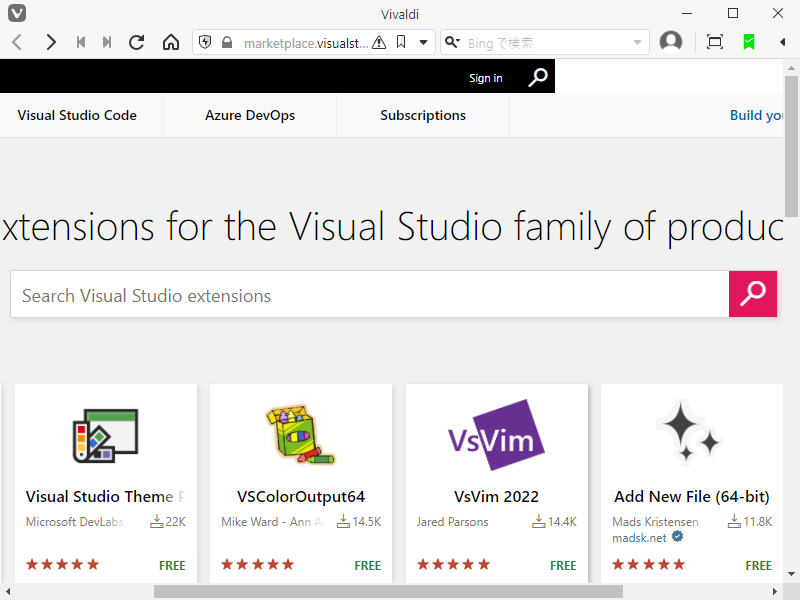Show site info via padlock icon
Image resolution: width=800 pixels, height=600 pixels.
(227, 42)
